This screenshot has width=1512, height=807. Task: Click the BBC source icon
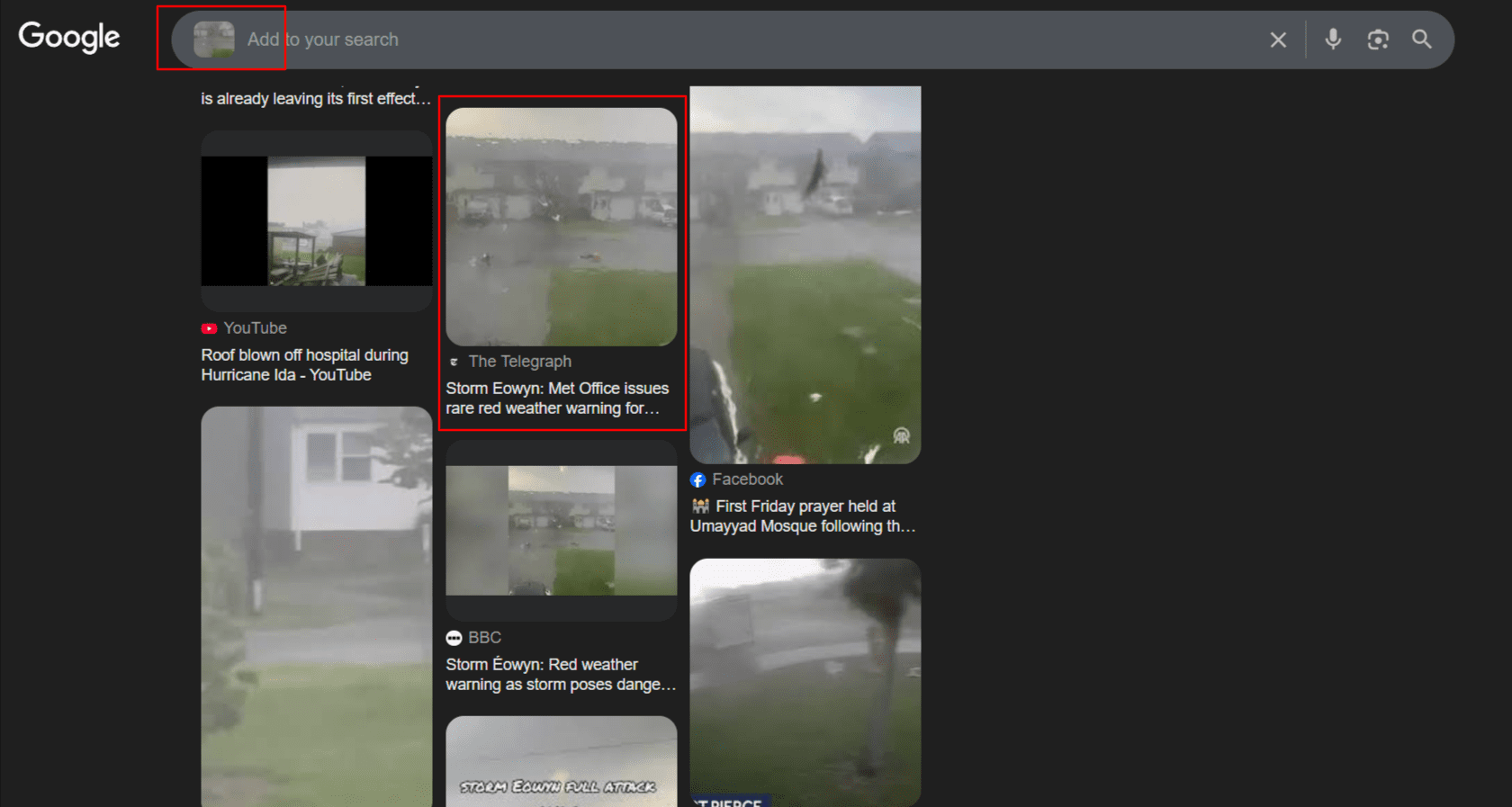454,638
